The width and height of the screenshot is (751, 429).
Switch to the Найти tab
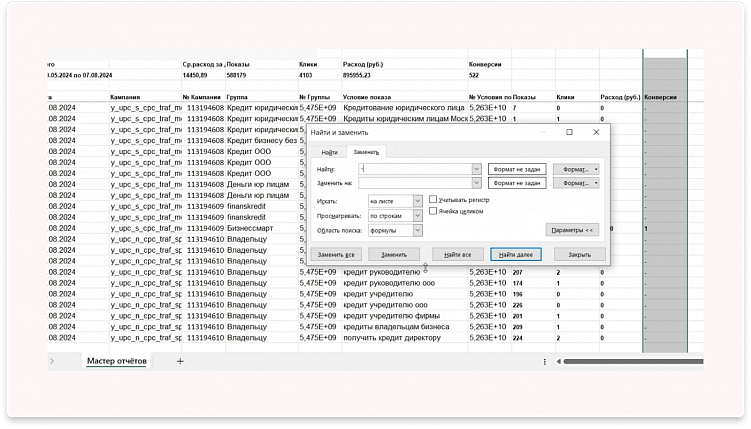click(329, 151)
